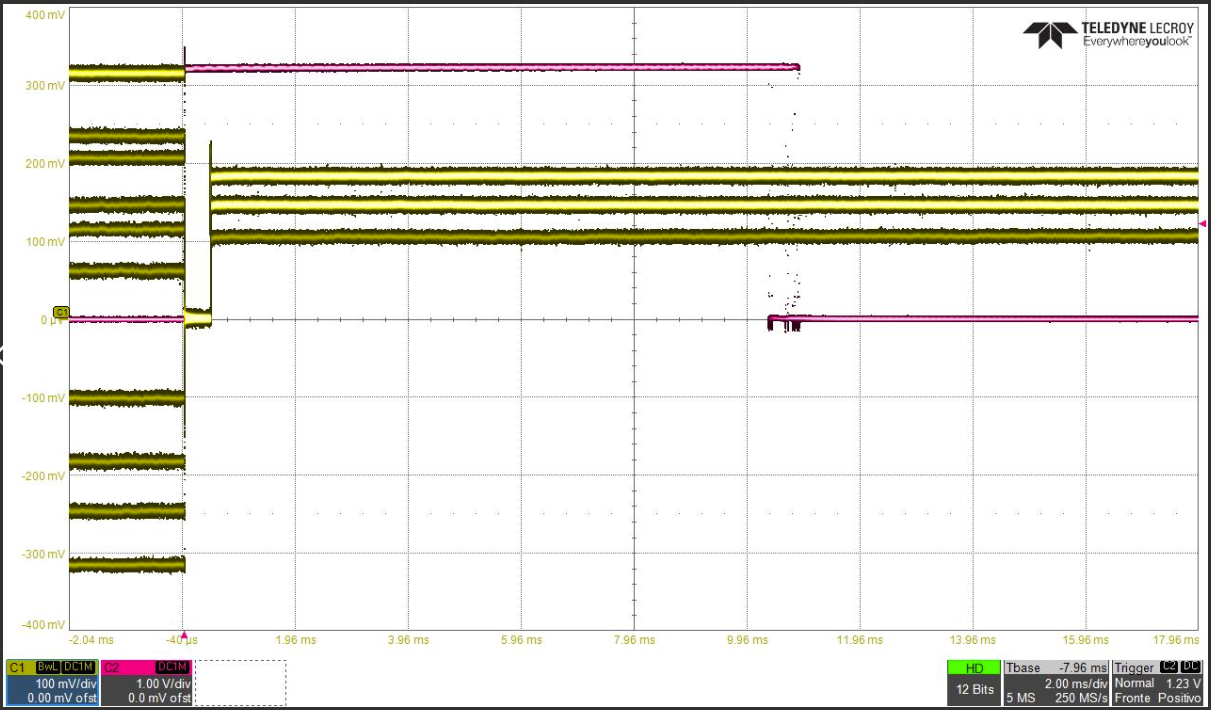
Task: Click the C2 trigger source badge
Action: [x=1168, y=667]
